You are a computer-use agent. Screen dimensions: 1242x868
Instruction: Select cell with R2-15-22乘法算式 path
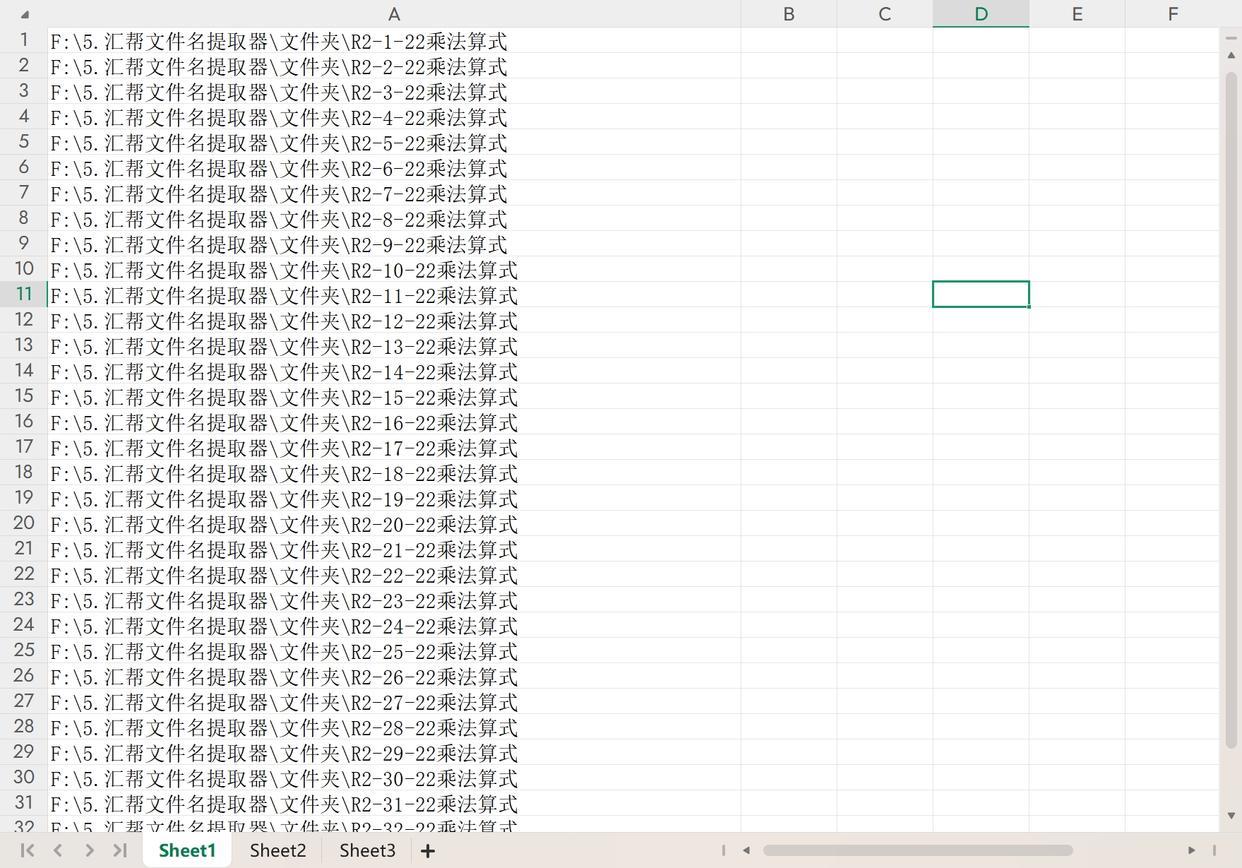[x=394, y=396]
